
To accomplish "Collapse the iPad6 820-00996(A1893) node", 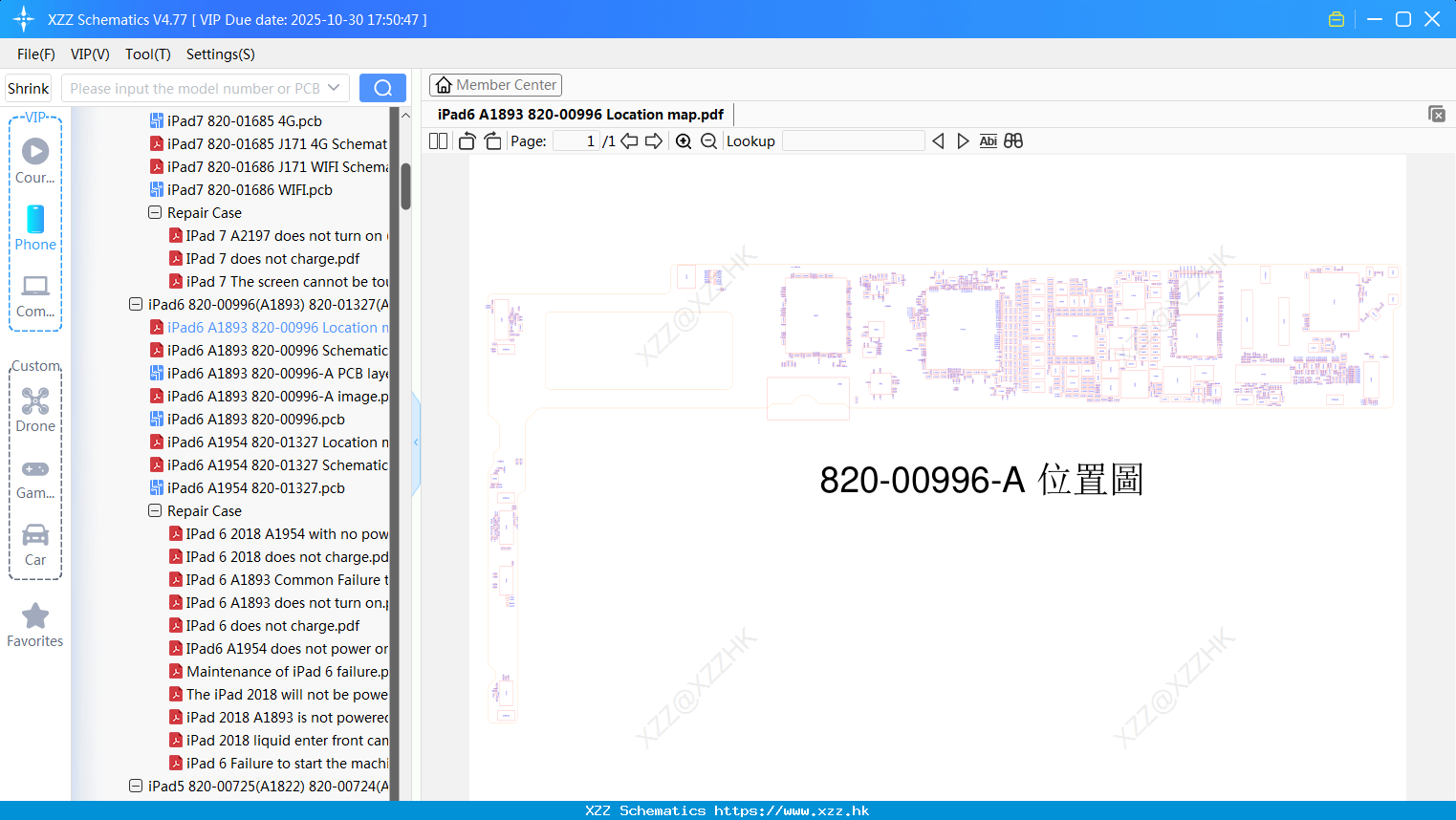I will [x=136, y=304].
